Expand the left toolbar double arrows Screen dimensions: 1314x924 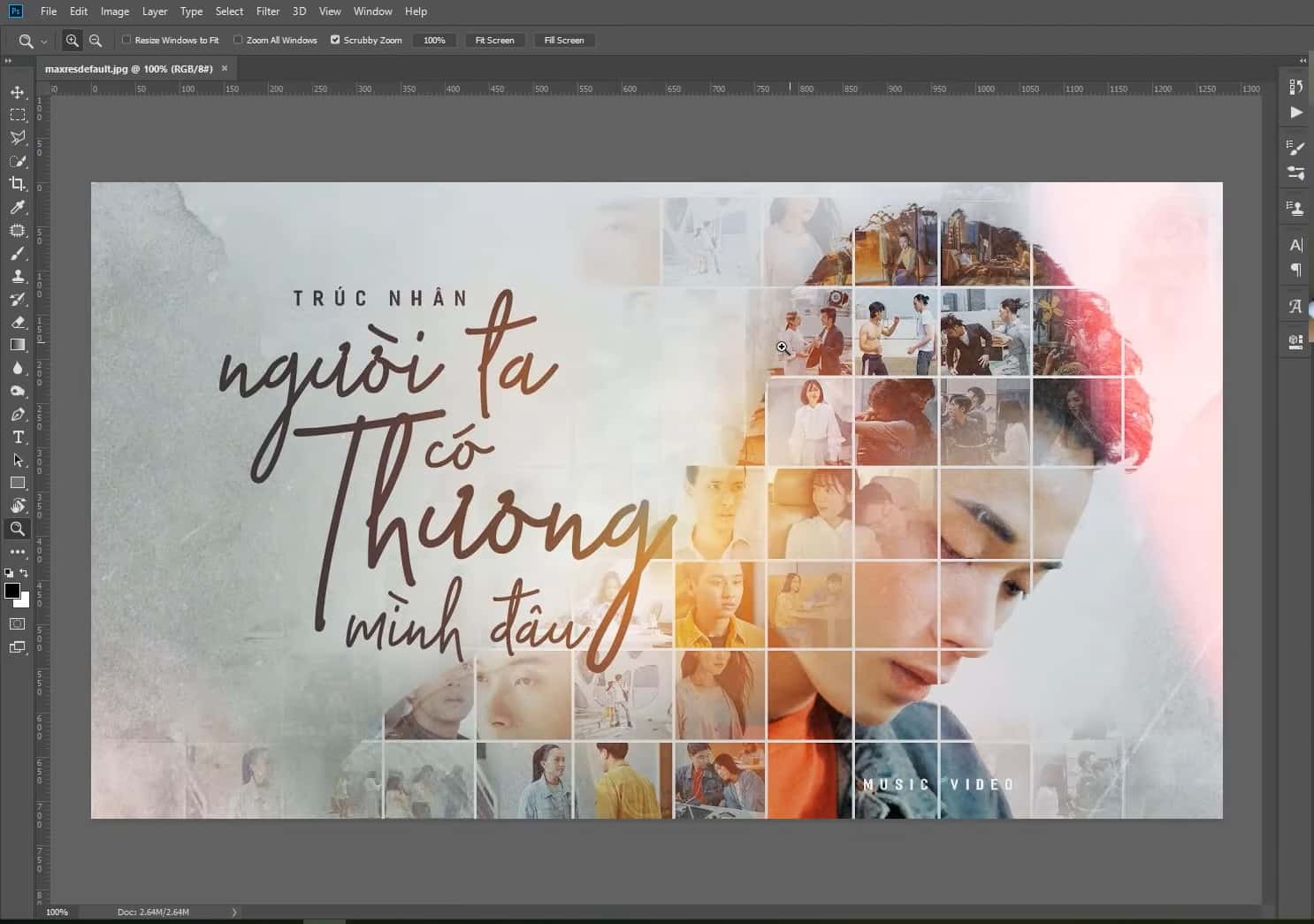point(8,61)
